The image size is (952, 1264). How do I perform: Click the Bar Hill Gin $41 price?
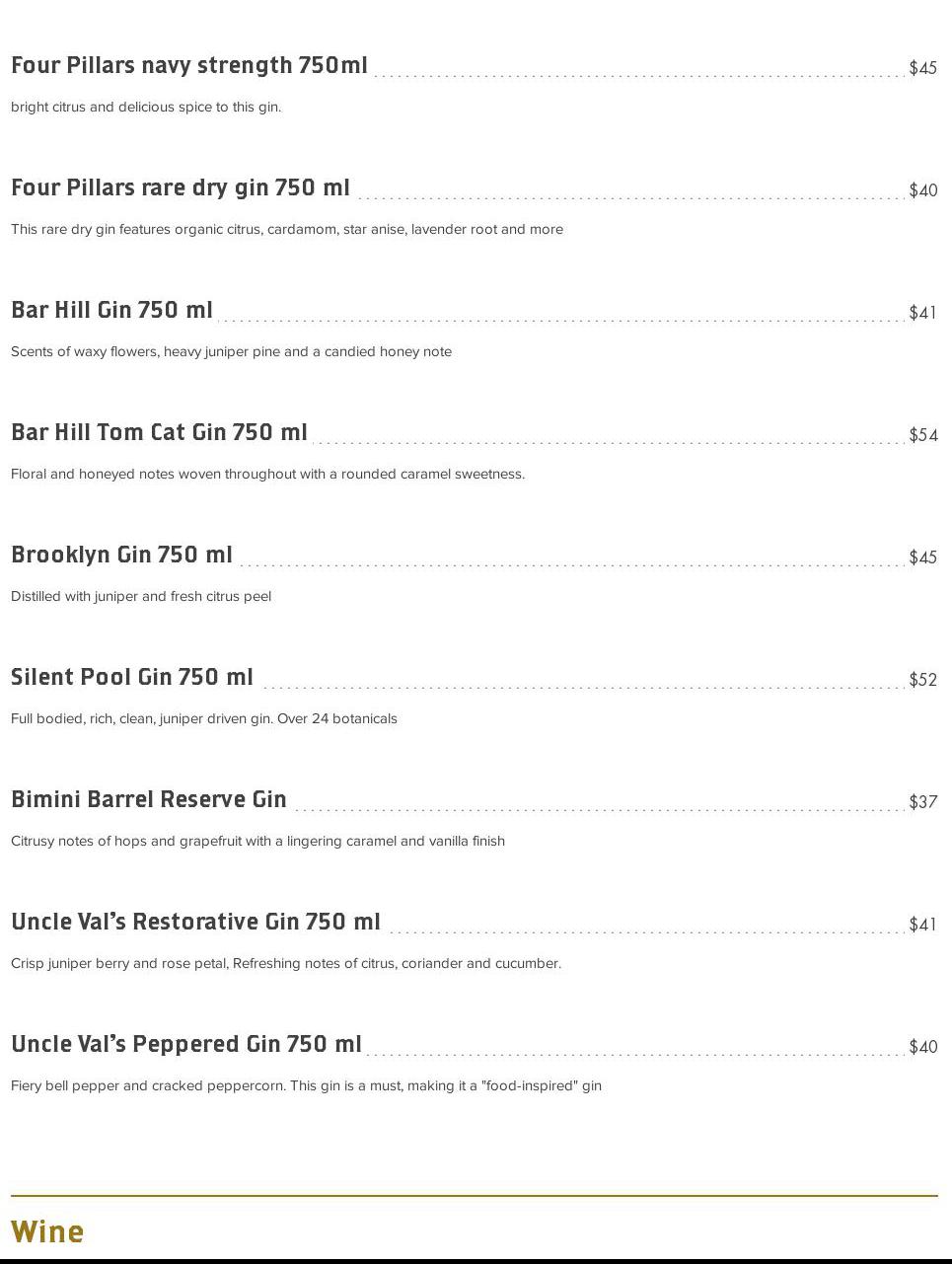pyautogui.click(x=922, y=313)
